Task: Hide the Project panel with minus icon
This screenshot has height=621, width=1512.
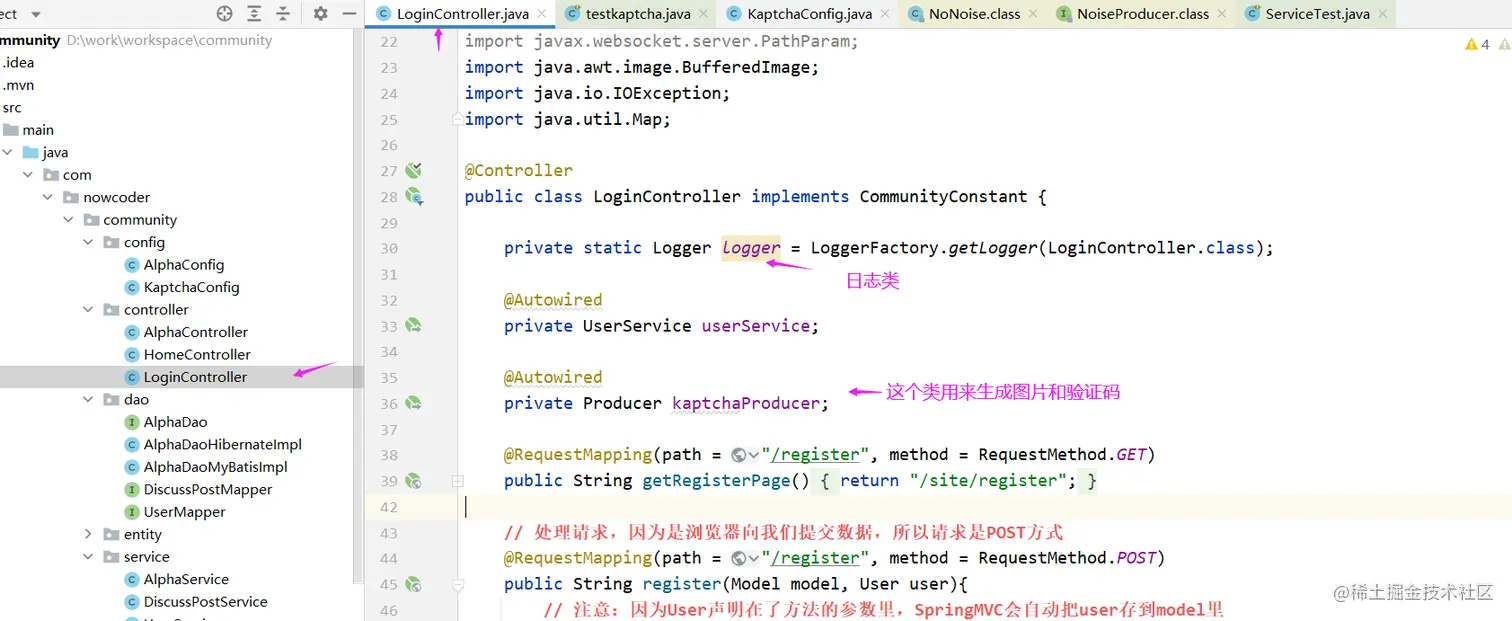Action: tap(349, 14)
